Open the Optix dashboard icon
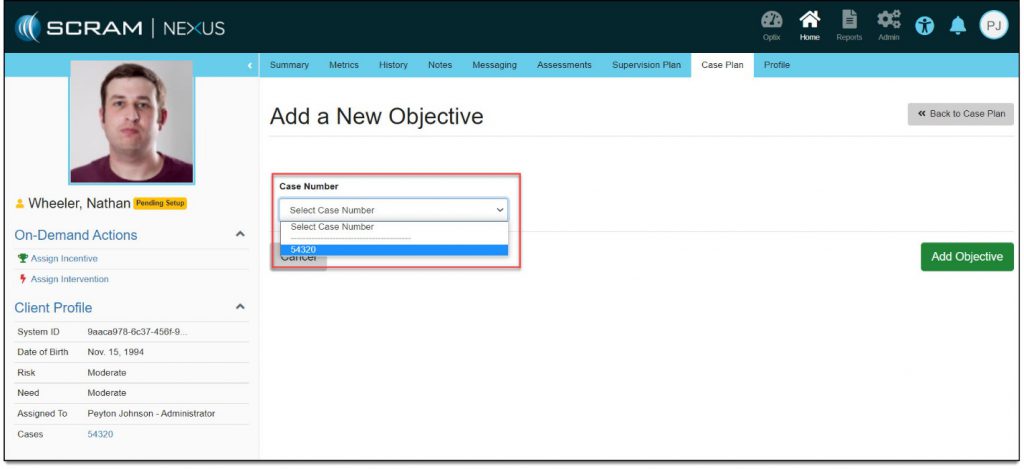Viewport: 1024px width, 469px height. tap(771, 24)
